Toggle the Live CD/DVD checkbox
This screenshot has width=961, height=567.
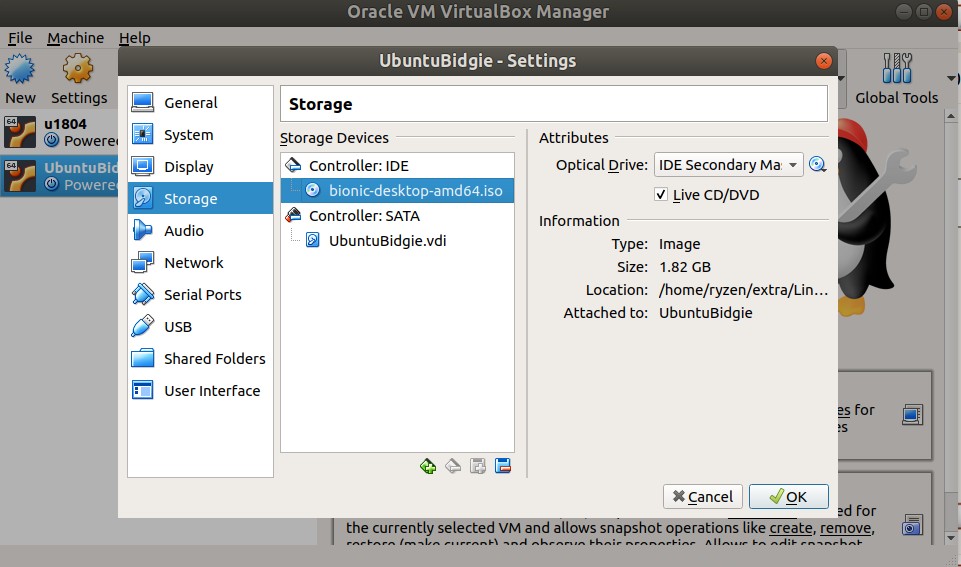pyautogui.click(x=661, y=195)
